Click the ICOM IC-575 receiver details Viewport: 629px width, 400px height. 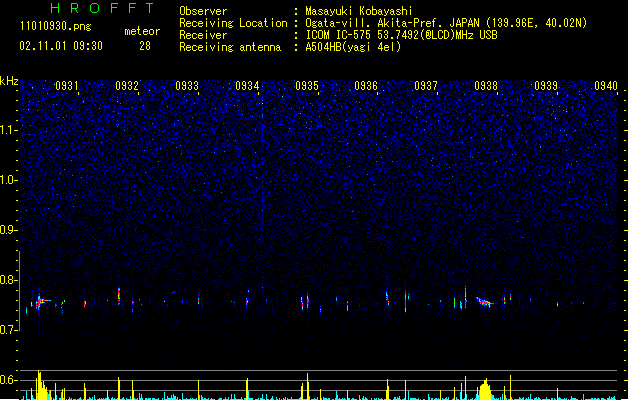pyautogui.click(x=401, y=35)
